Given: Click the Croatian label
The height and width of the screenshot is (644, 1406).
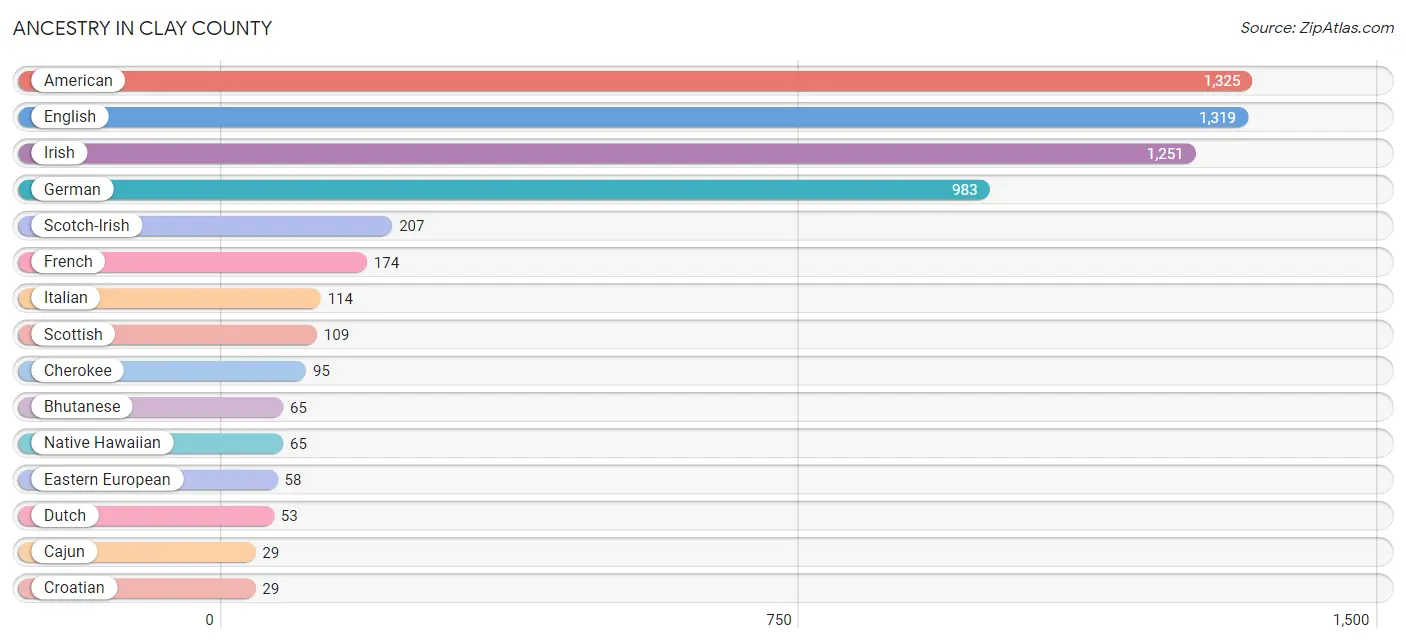Looking at the screenshot, I should click(x=74, y=588).
